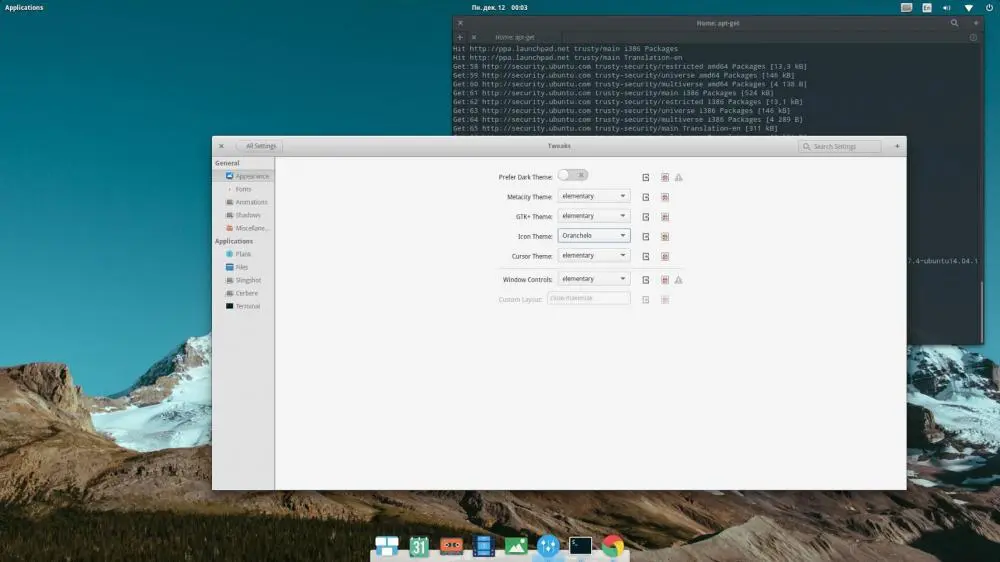Image resolution: width=1000 pixels, height=562 pixels.
Task: Click the Custom Layout text field
Action: point(589,298)
